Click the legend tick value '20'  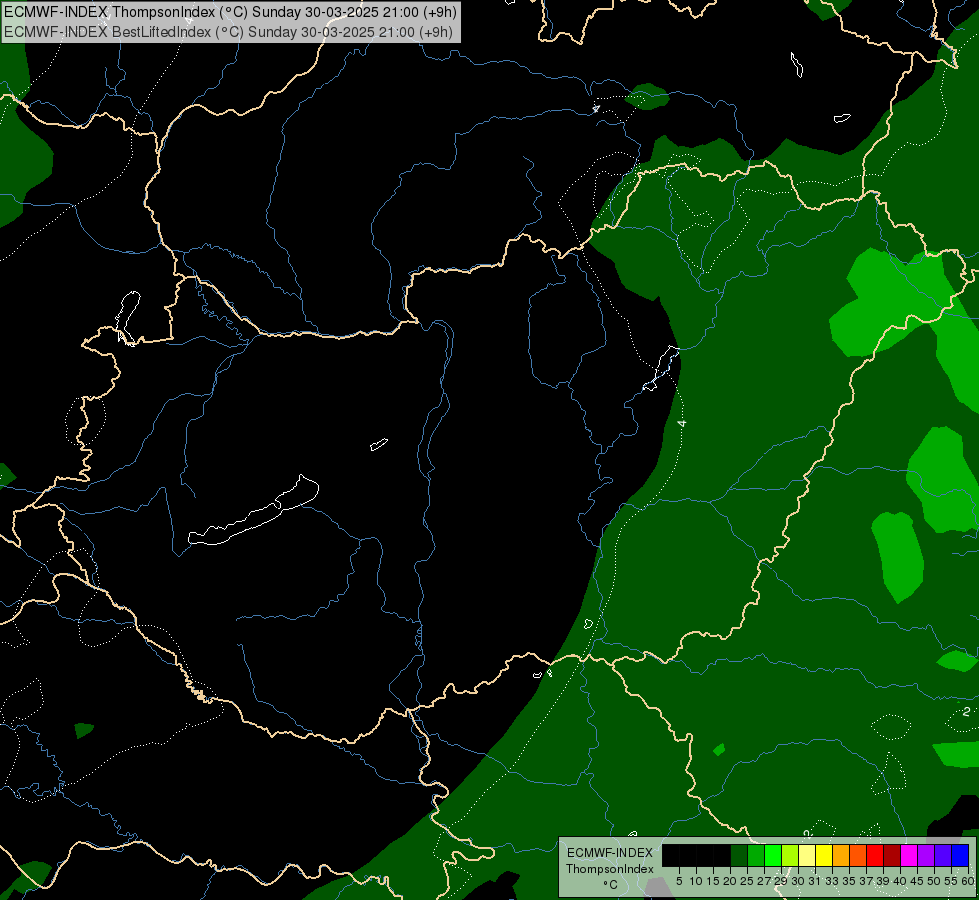[x=730, y=881]
